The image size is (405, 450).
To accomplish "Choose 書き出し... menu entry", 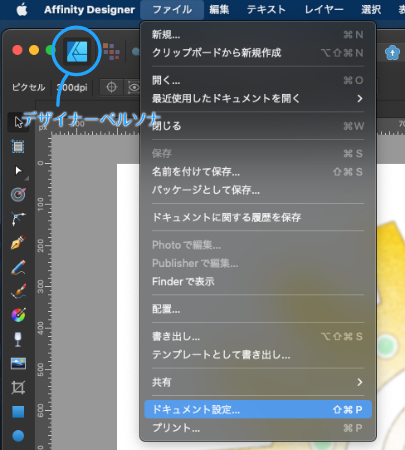I will point(258,337).
